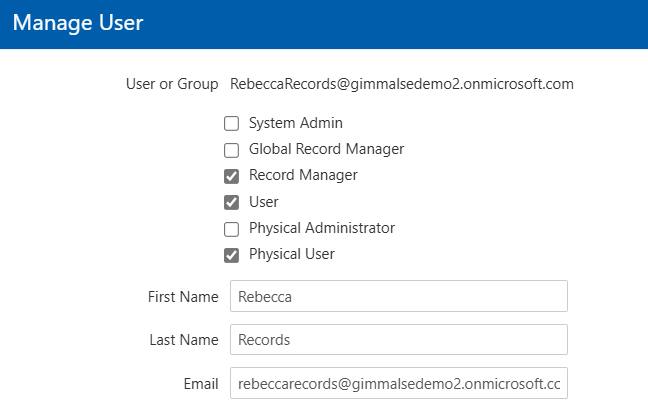Click the "Record Manager" label text
Image resolution: width=648 pixels, height=407 pixels.
pyautogui.click(x=302, y=175)
